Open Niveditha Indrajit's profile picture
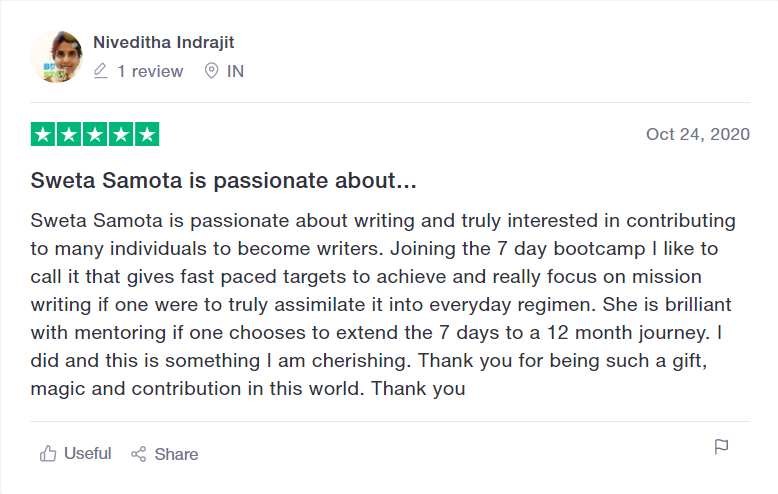 [x=57, y=57]
